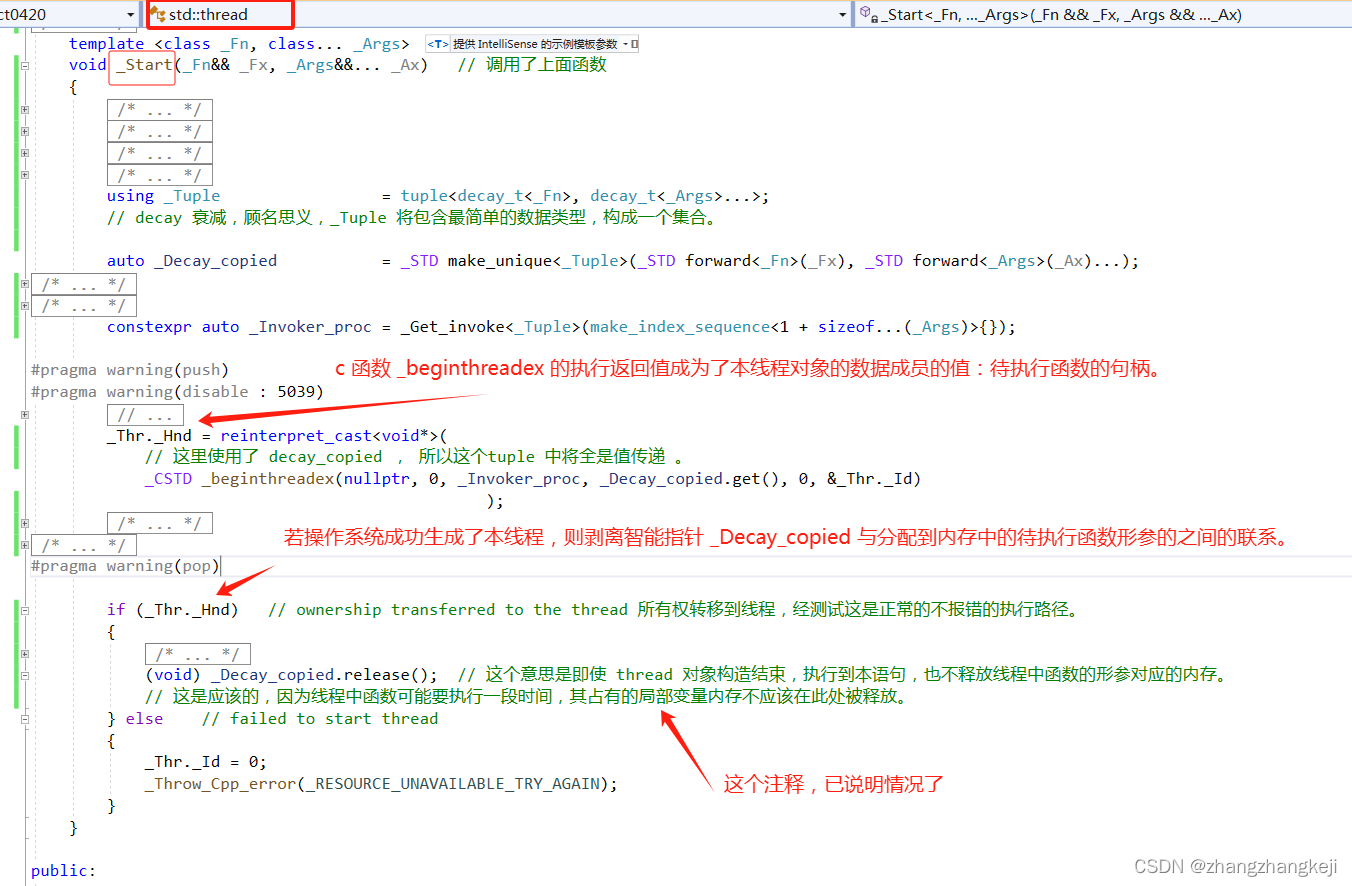Open the std::thread type navigation dropdown
Viewport: 1352px width, 886px height.
click(x=843, y=15)
